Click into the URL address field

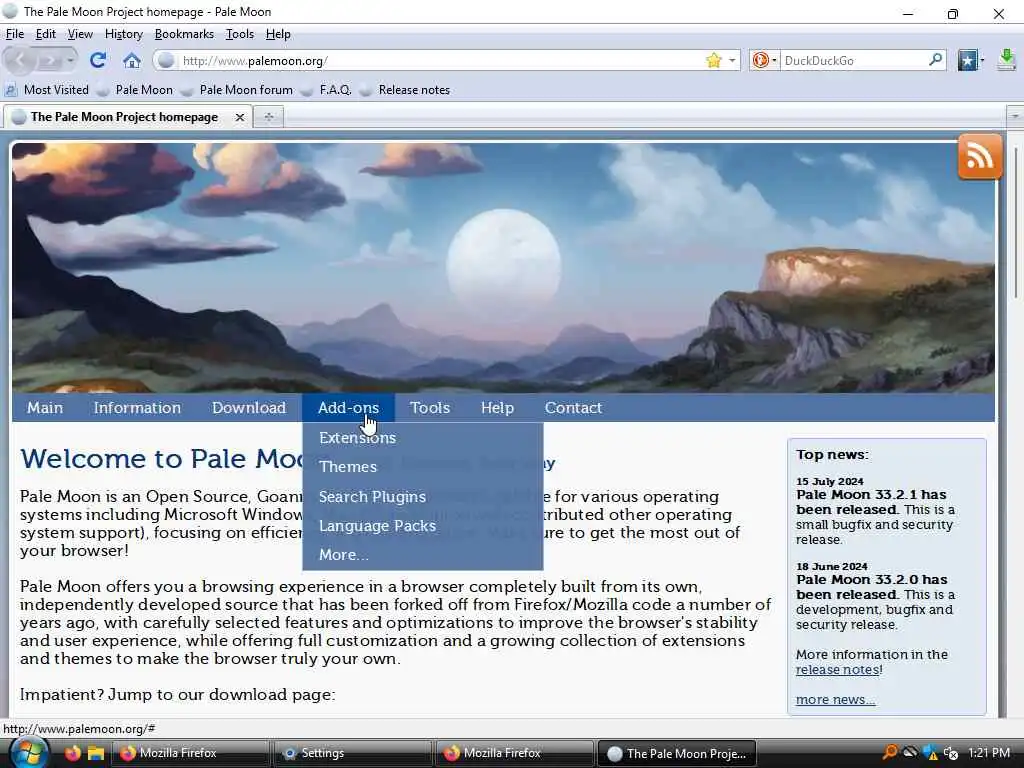click(441, 60)
